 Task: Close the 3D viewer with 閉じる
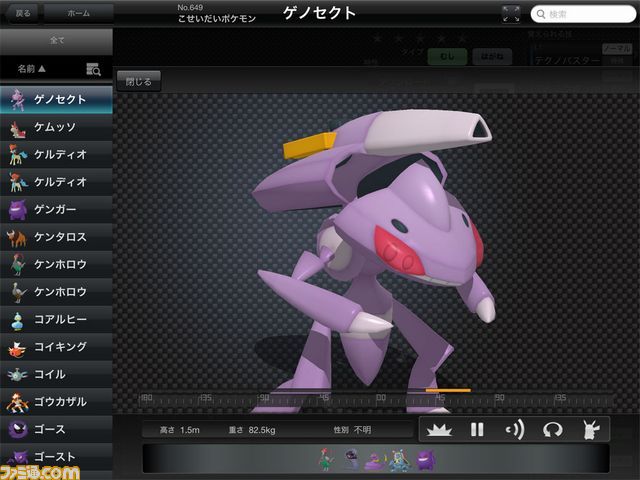click(139, 81)
